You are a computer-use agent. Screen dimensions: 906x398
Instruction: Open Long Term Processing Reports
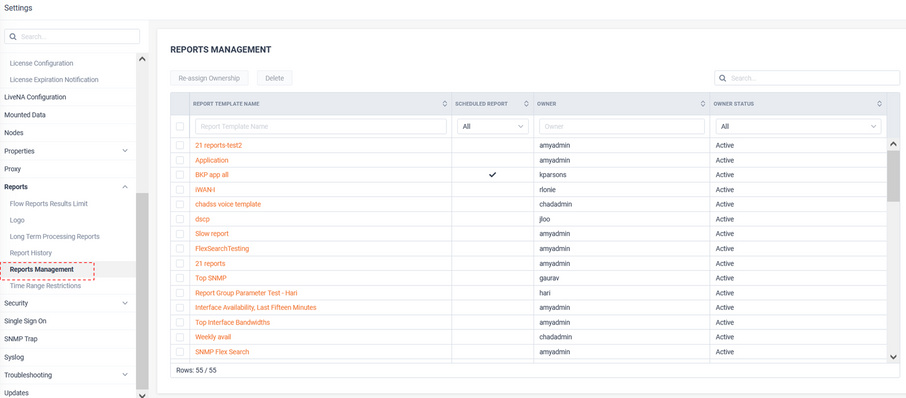[x=55, y=237]
